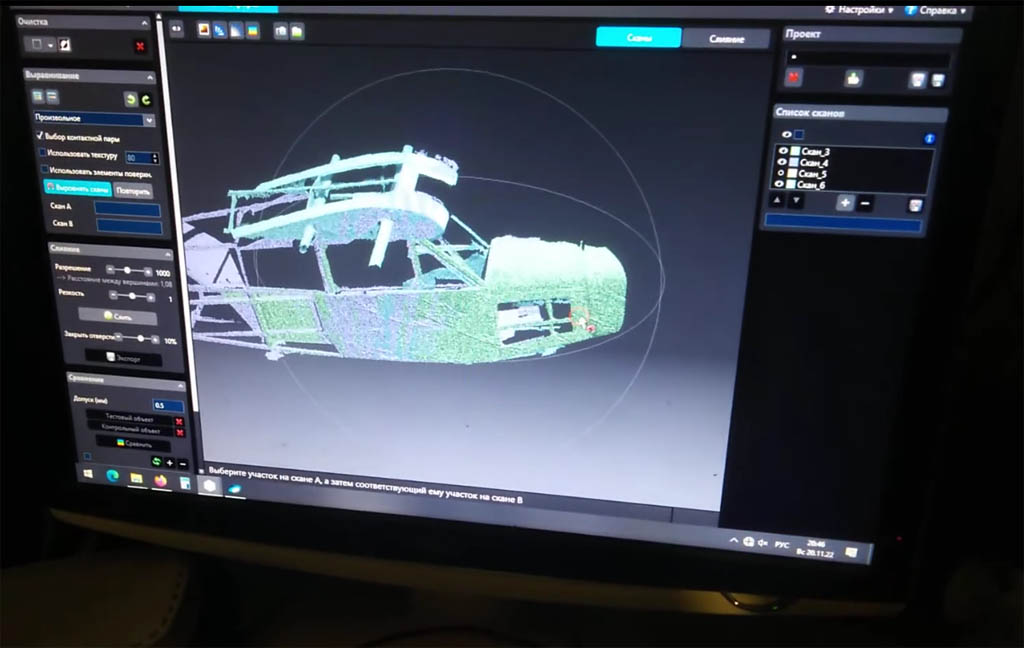Toggle side panel with double-arrow icon

pos(176,29)
